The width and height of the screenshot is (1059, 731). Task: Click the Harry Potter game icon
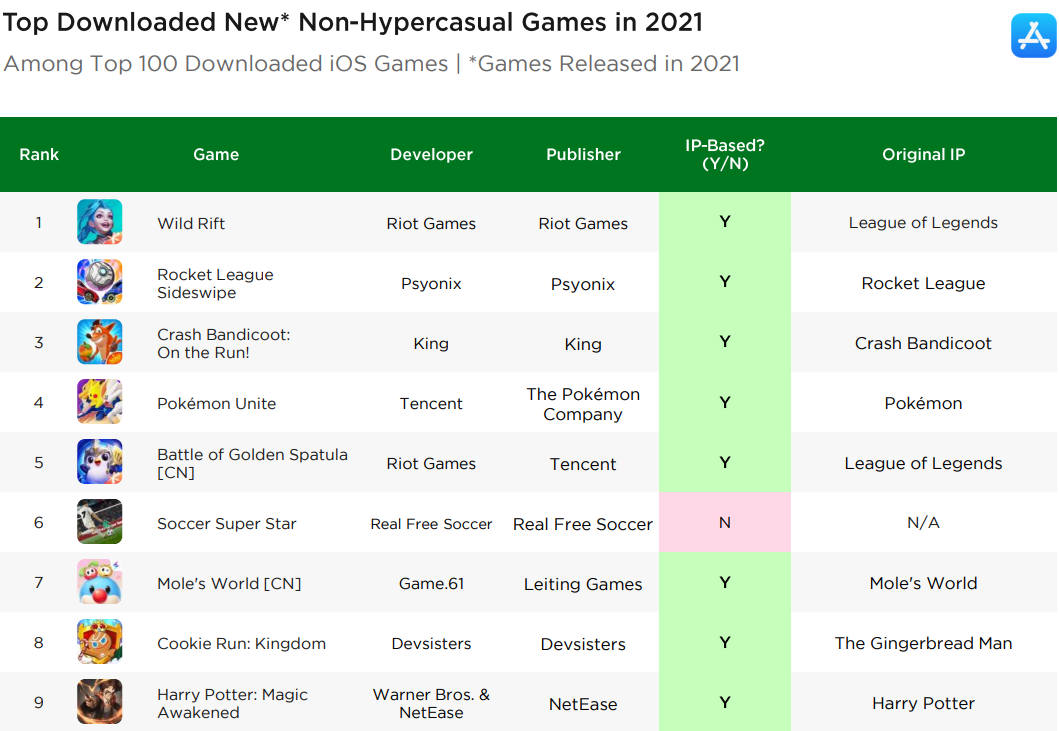click(x=100, y=702)
